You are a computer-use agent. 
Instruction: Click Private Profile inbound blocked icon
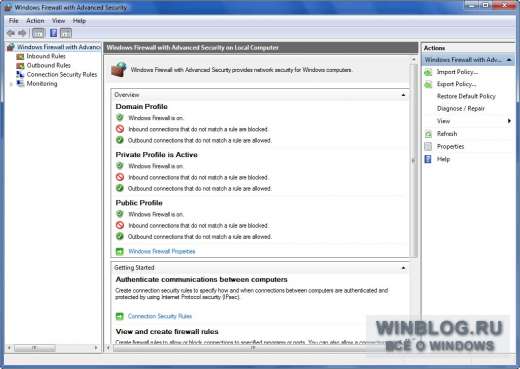tap(120, 177)
